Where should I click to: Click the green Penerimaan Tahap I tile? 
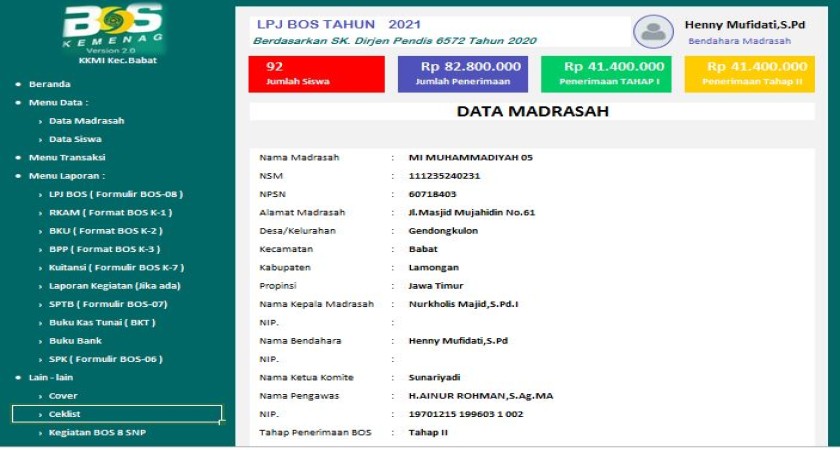[x=606, y=74]
